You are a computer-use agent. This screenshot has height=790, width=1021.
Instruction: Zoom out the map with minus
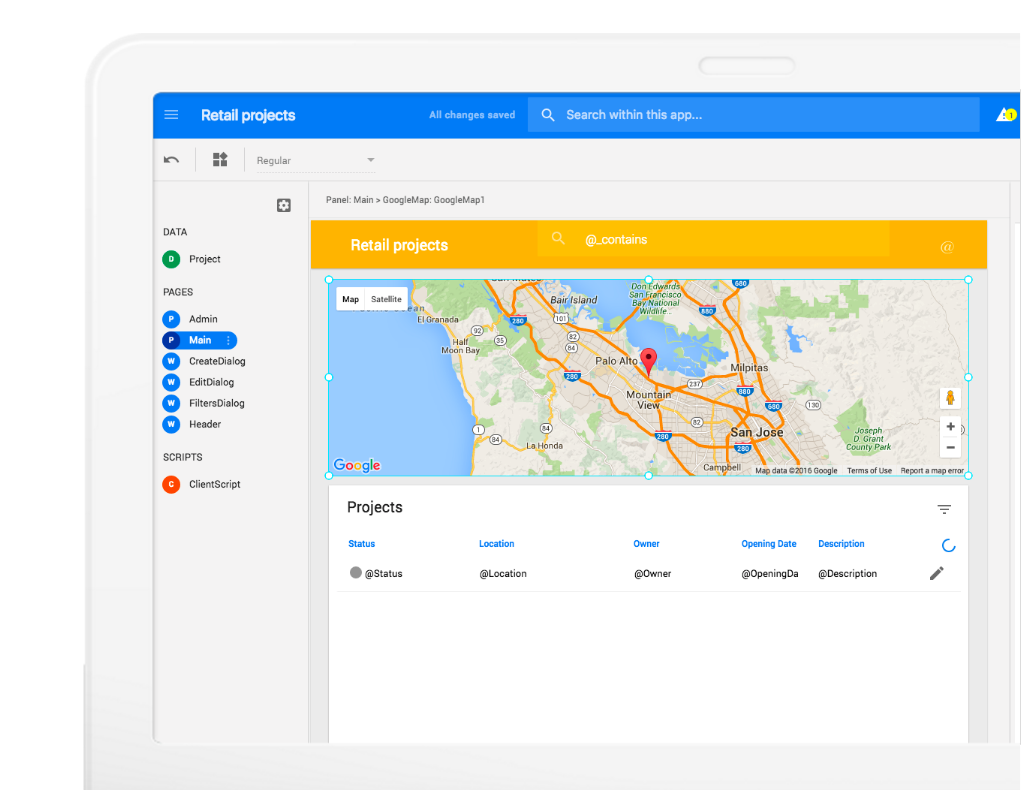pyautogui.click(x=951, y=447)
